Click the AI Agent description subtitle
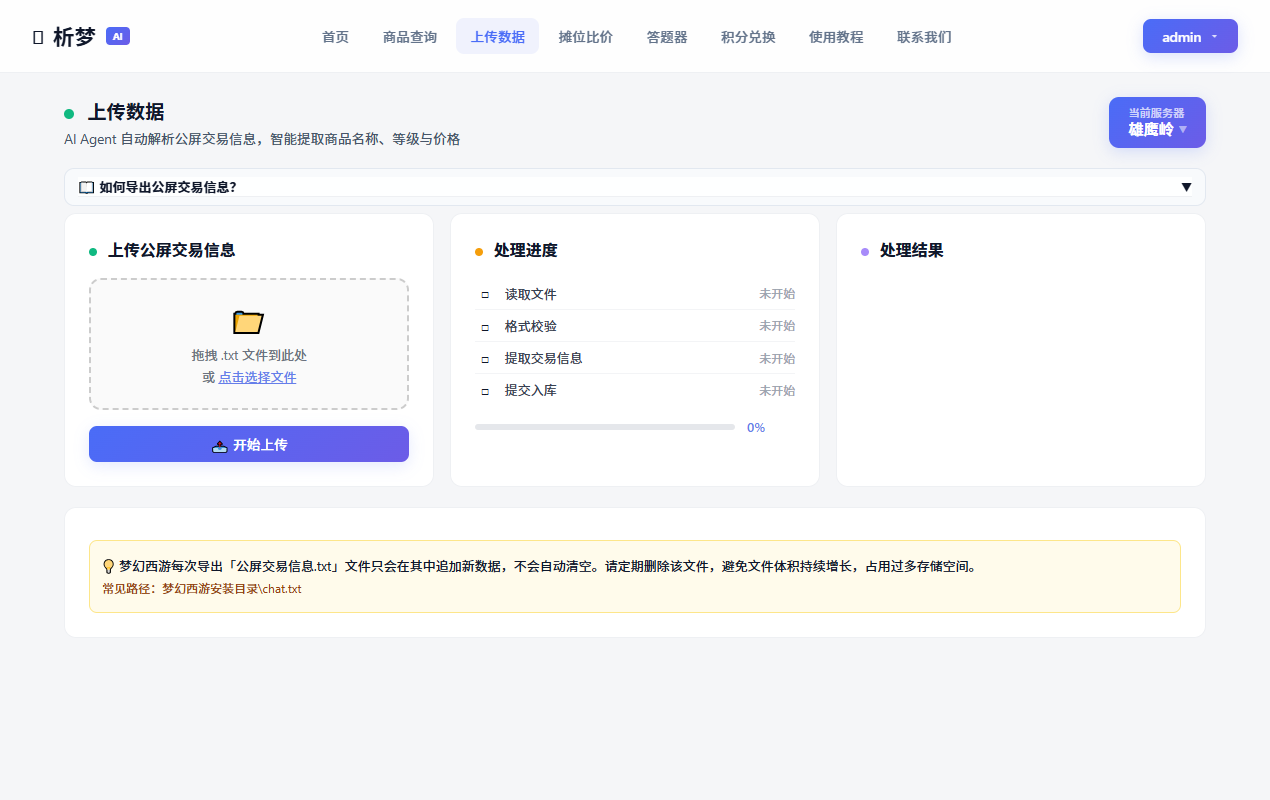This screenshot has width=1270, height=800. 262,139
